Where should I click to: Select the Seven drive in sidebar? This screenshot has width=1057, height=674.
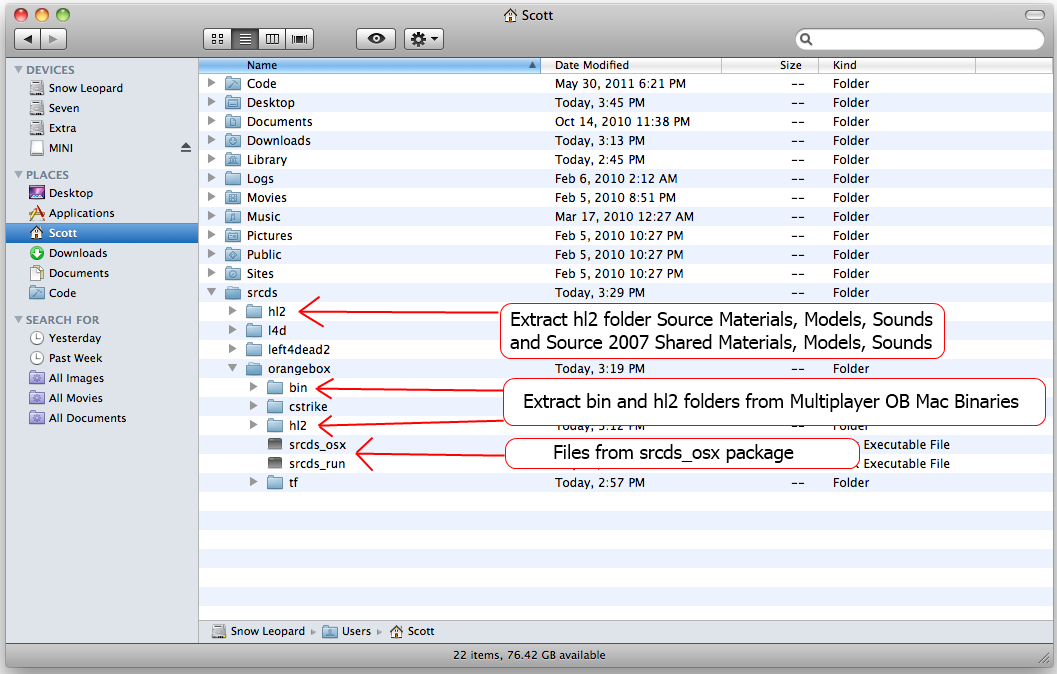(64, 109)
